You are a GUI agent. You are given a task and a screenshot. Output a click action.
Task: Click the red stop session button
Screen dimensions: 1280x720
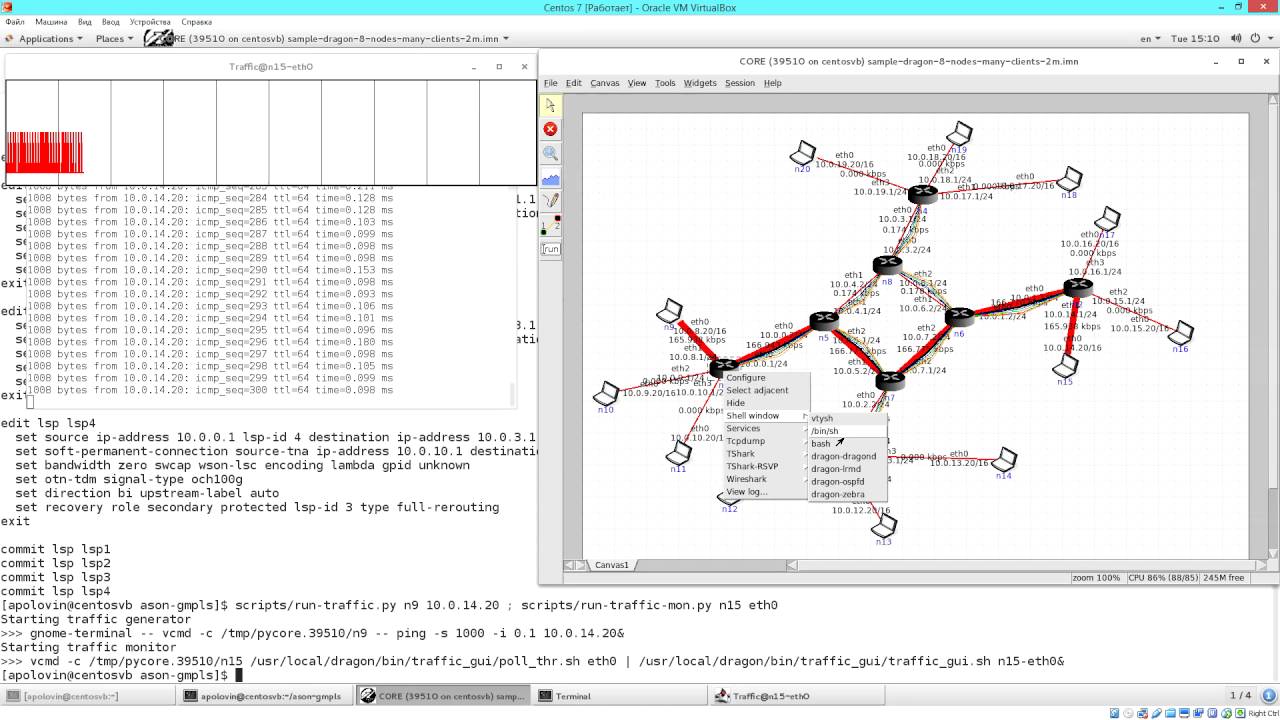pyautogui.click(x=550, y=129)
